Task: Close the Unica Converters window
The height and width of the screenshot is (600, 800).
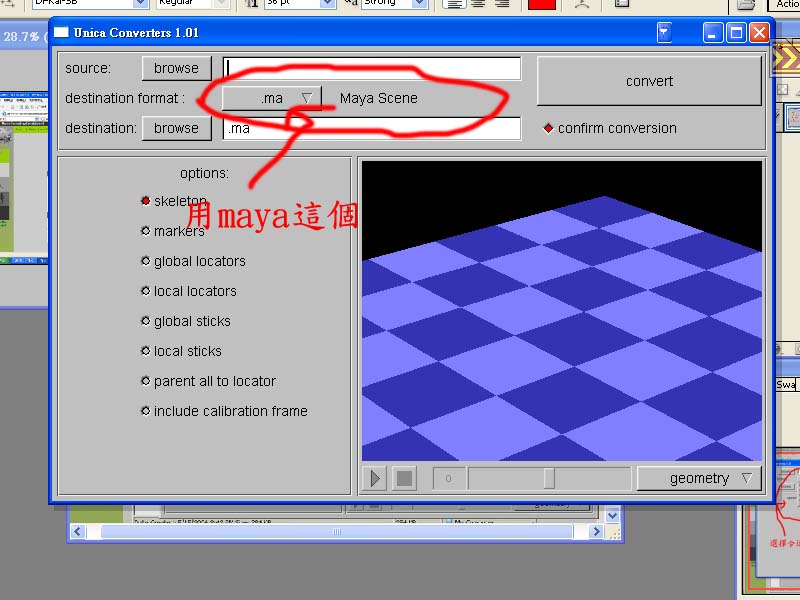Action: (x=759, y=33)
